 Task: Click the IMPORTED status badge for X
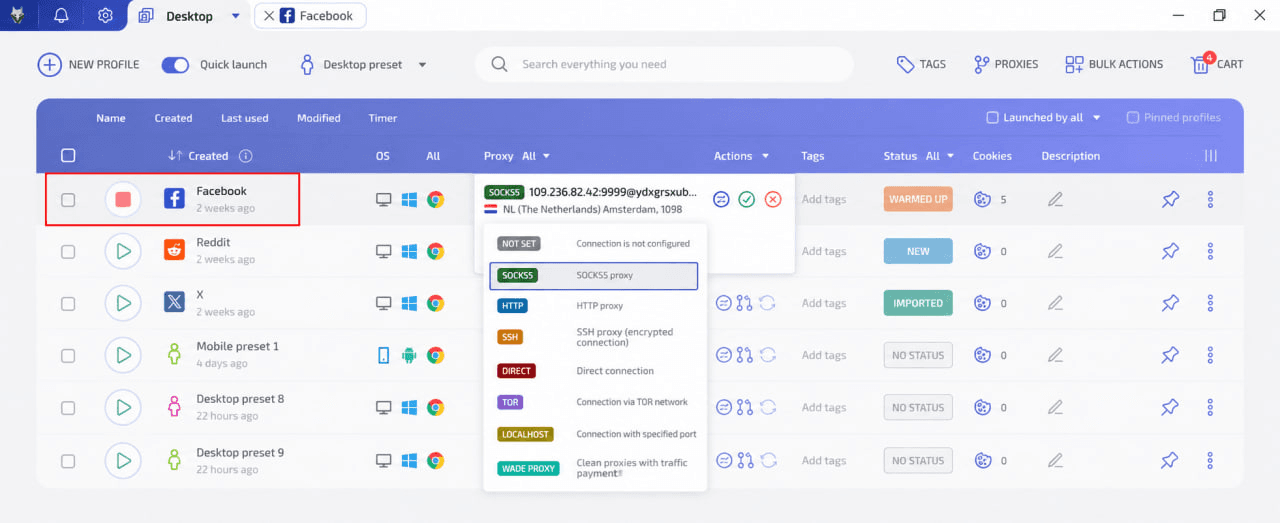pyautogui.click(x=918, y=303)
